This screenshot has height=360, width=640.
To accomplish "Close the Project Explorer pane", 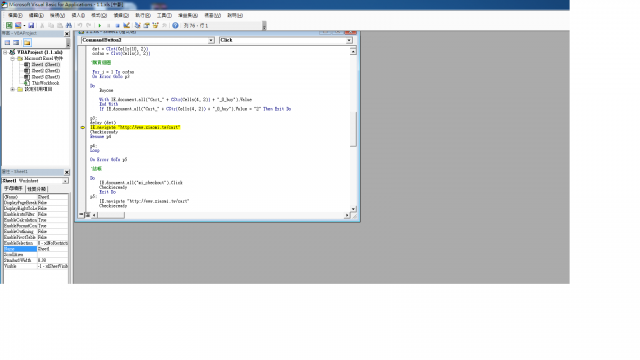I will tap(67, 34).
